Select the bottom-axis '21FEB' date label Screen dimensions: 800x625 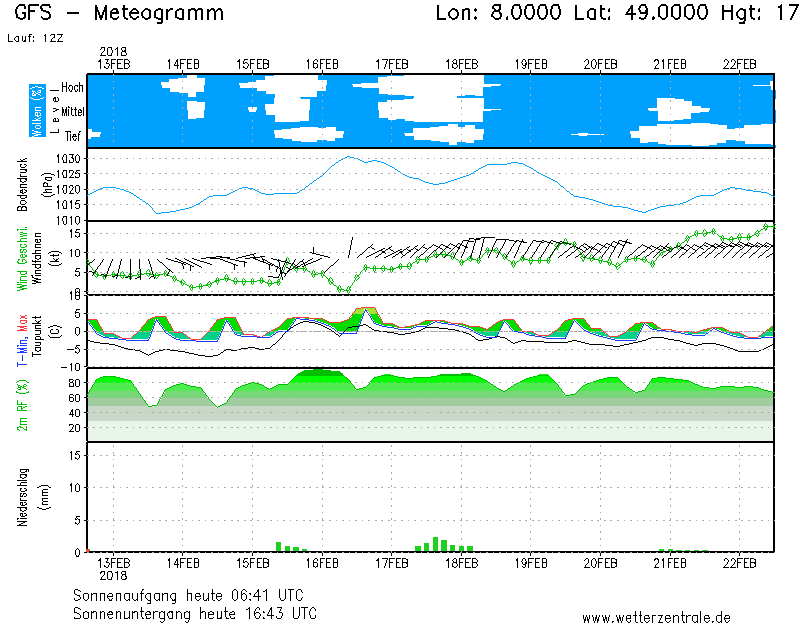(x=670, y=564)
